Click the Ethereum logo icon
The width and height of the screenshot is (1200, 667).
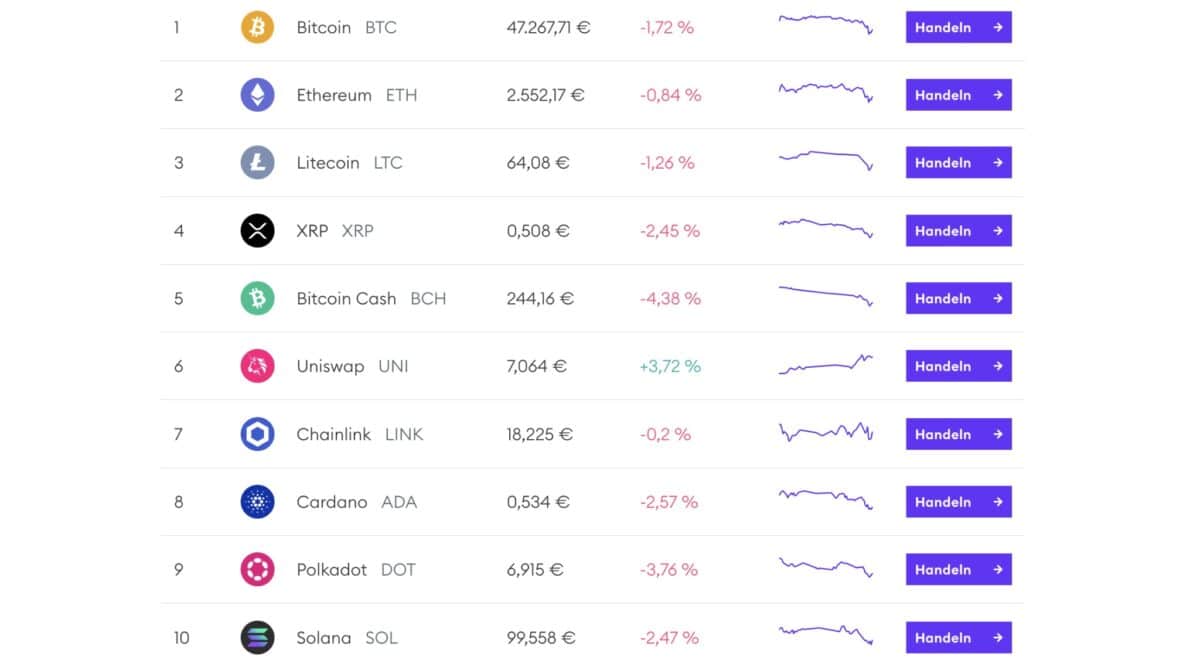257,95
